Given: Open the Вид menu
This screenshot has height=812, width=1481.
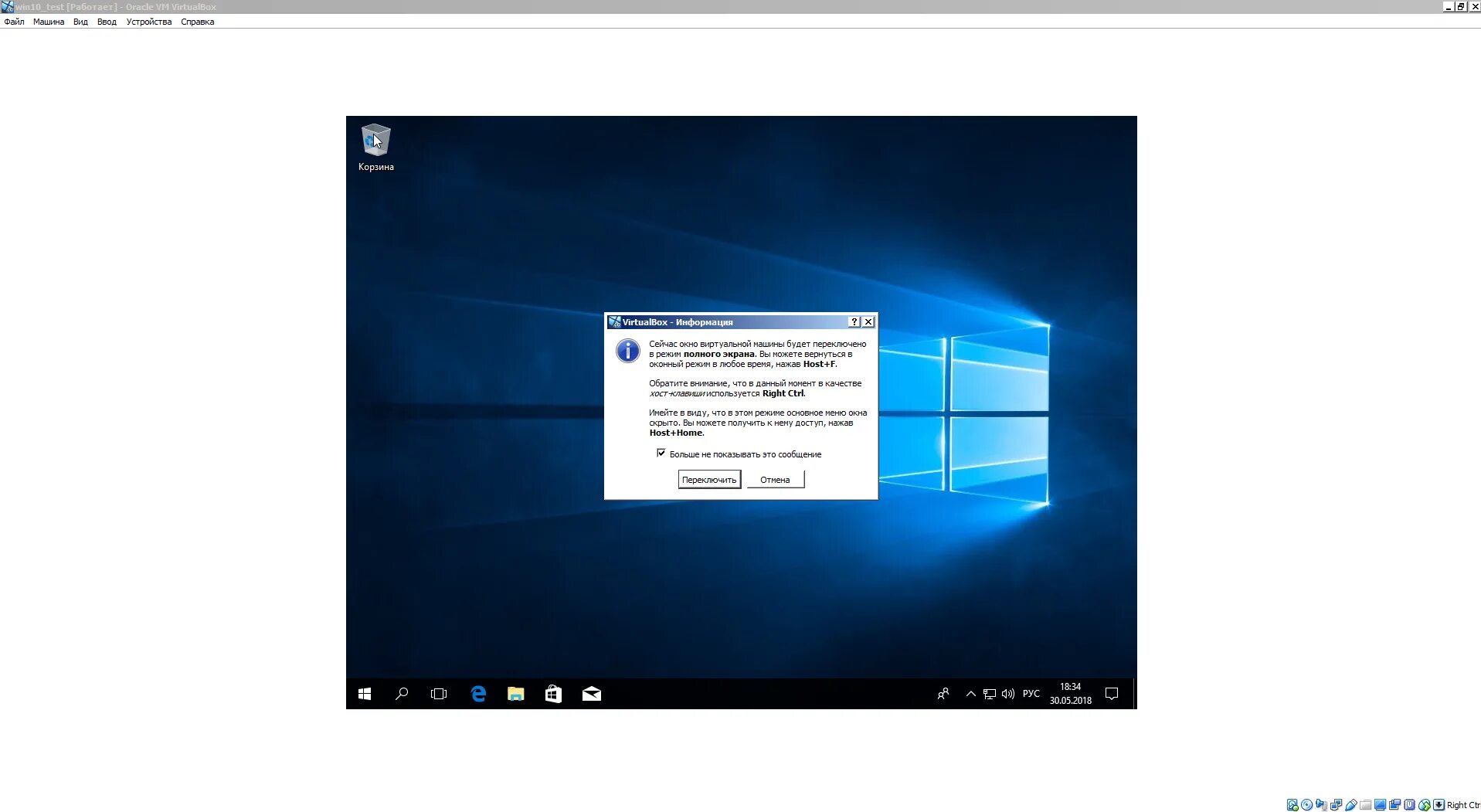Looking at the screenshot, I should 80,22.
